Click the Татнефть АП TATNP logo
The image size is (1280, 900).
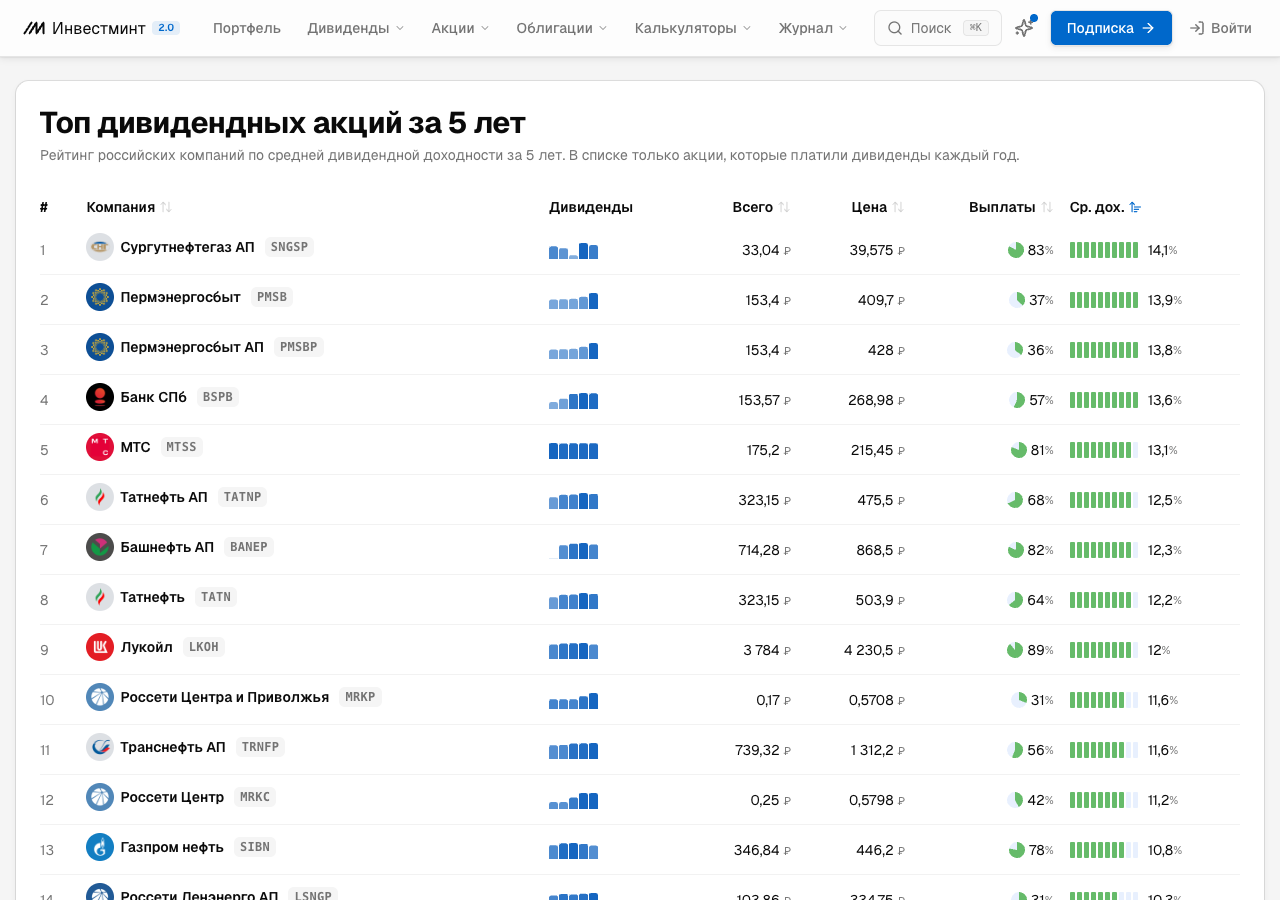[x=100, y=497]
